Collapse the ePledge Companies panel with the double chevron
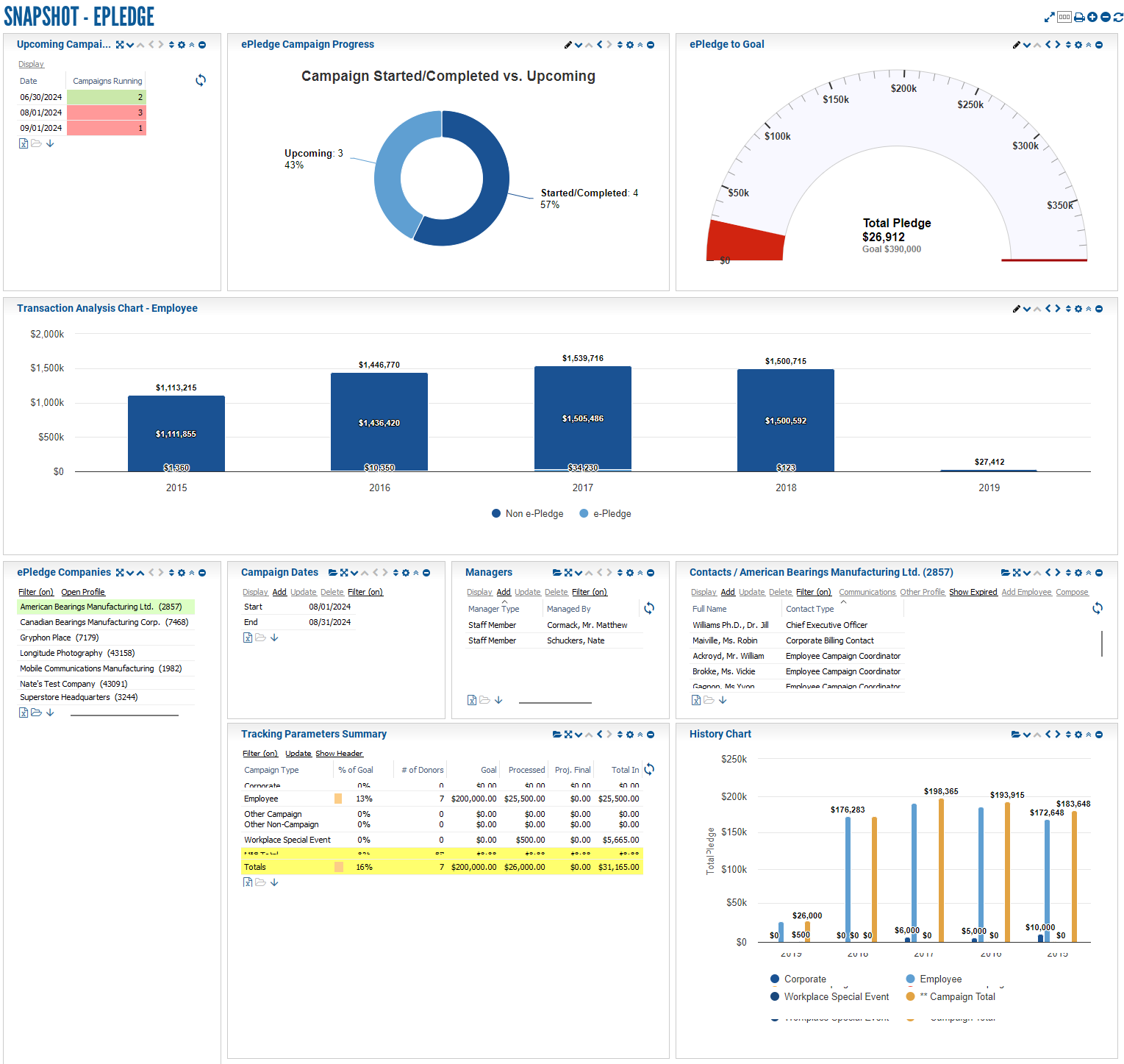 click(192, 573)
